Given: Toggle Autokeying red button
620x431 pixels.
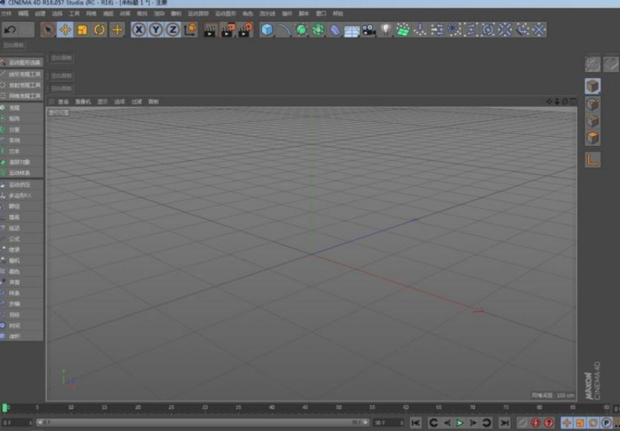Looking at the screenshot, I should point(548,423).
